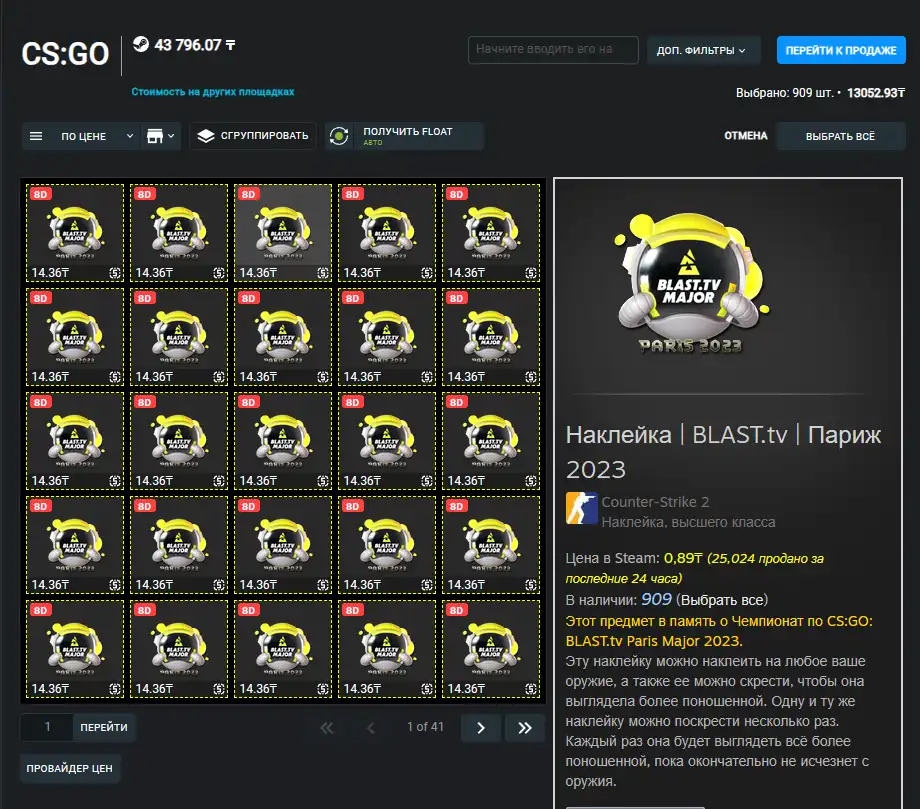920x809 pixels.
Task: Jump to the first page with double-left arrows
Action: point(327,728)
